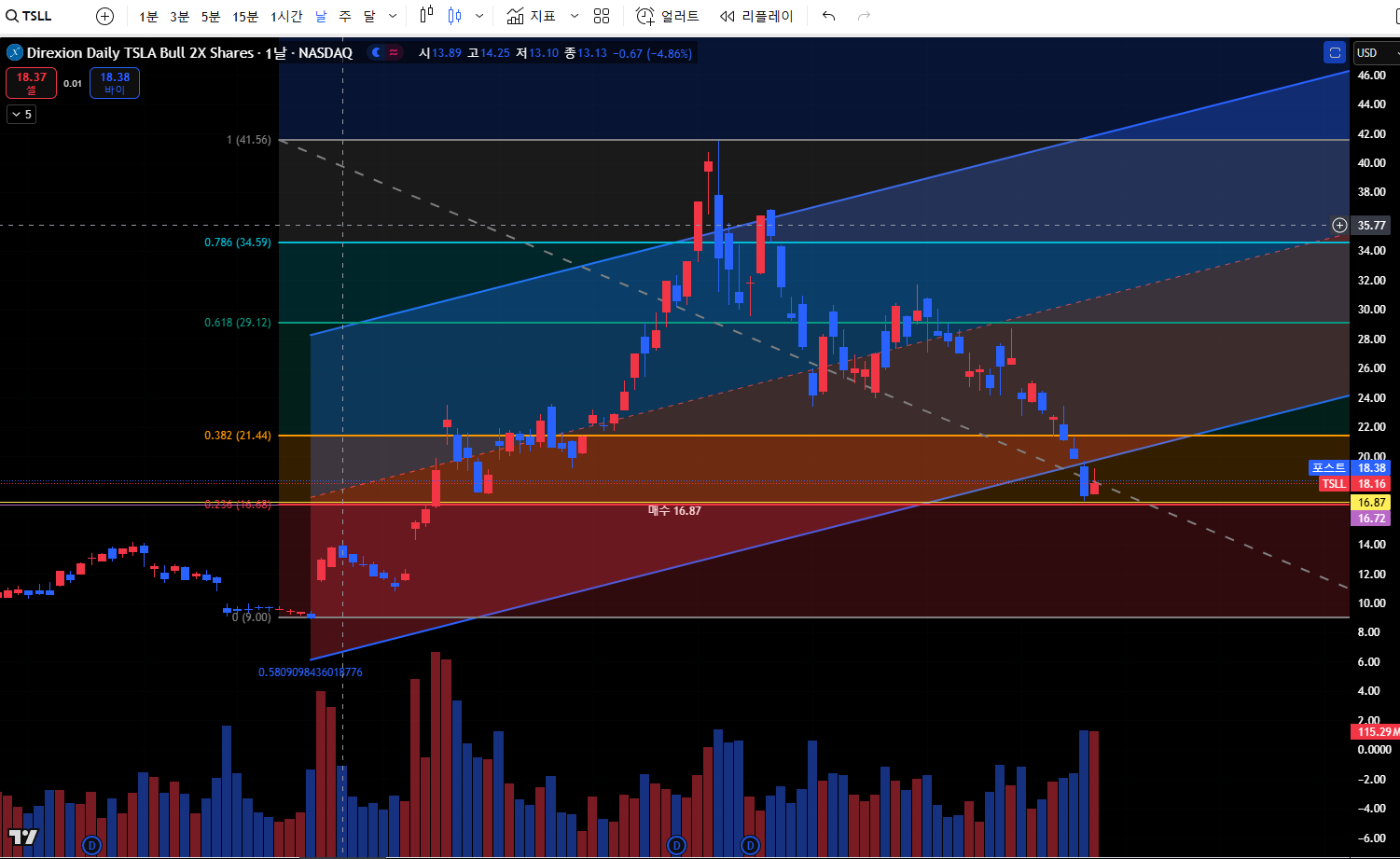This screenshot has height=859, width=1400.
Task: Select the 5분 timeframe
Action: click(x=211, y=17)
